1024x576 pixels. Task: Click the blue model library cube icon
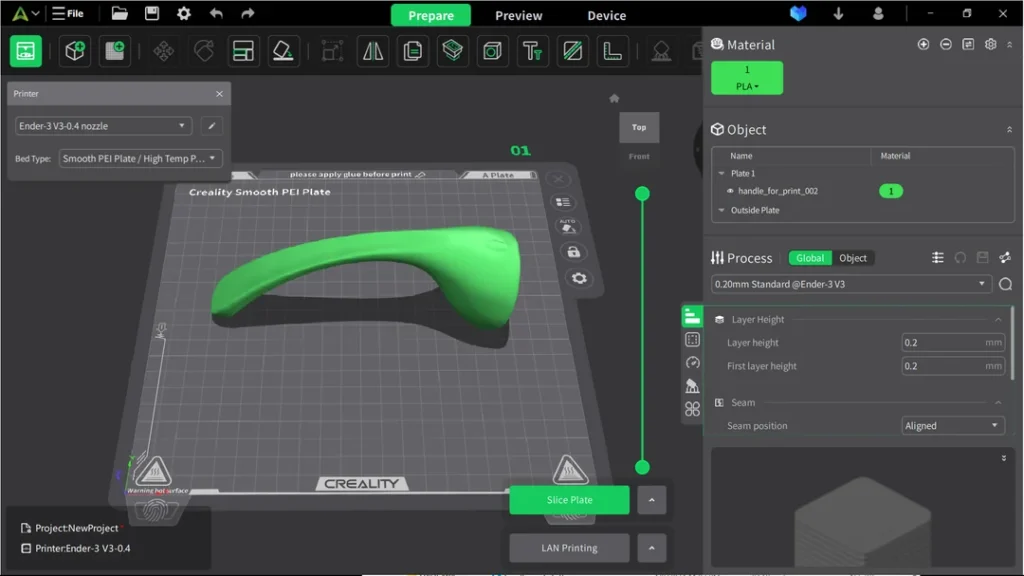[x=798, y=13]
